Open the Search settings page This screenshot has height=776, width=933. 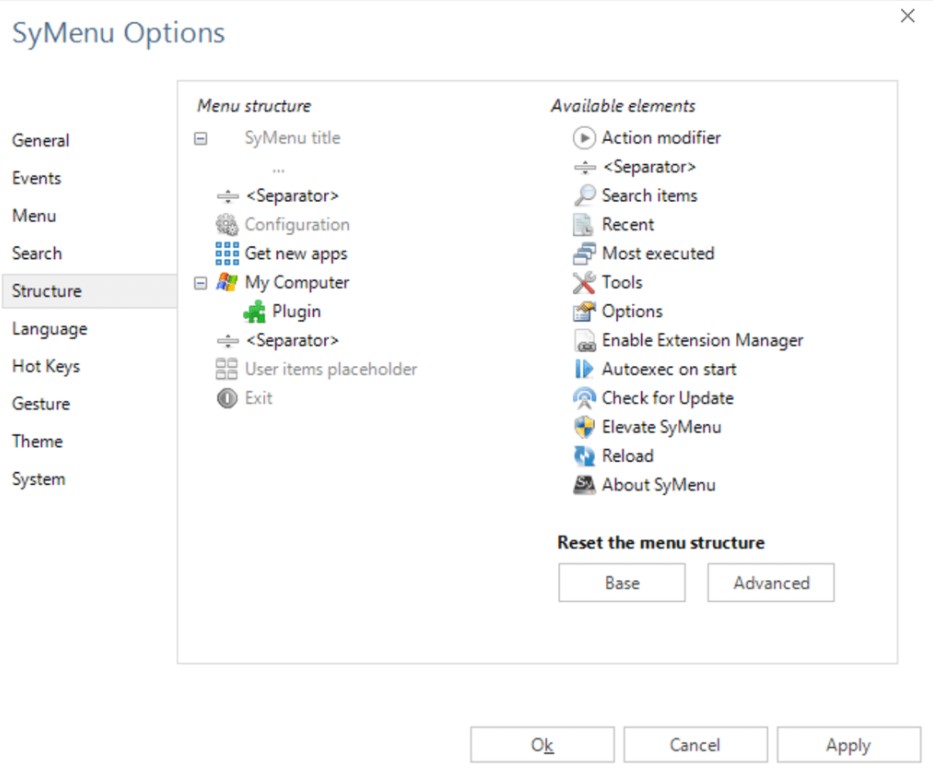pyautogui.click(x=37, y=254)
